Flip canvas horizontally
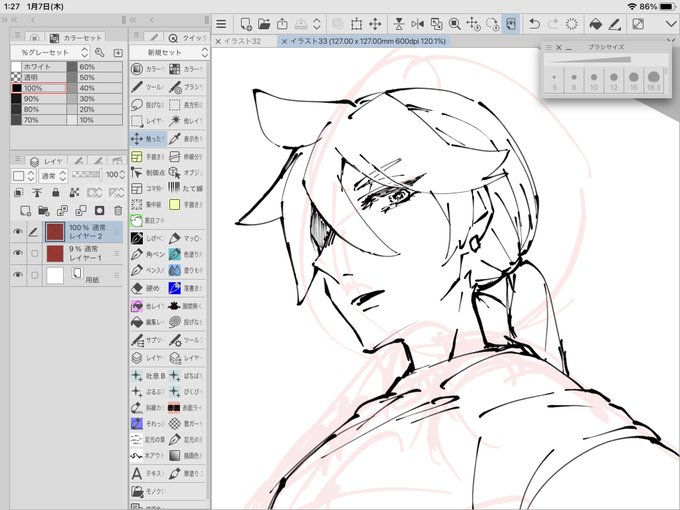This screenshot has width=680, height=510. coord(418,24)
